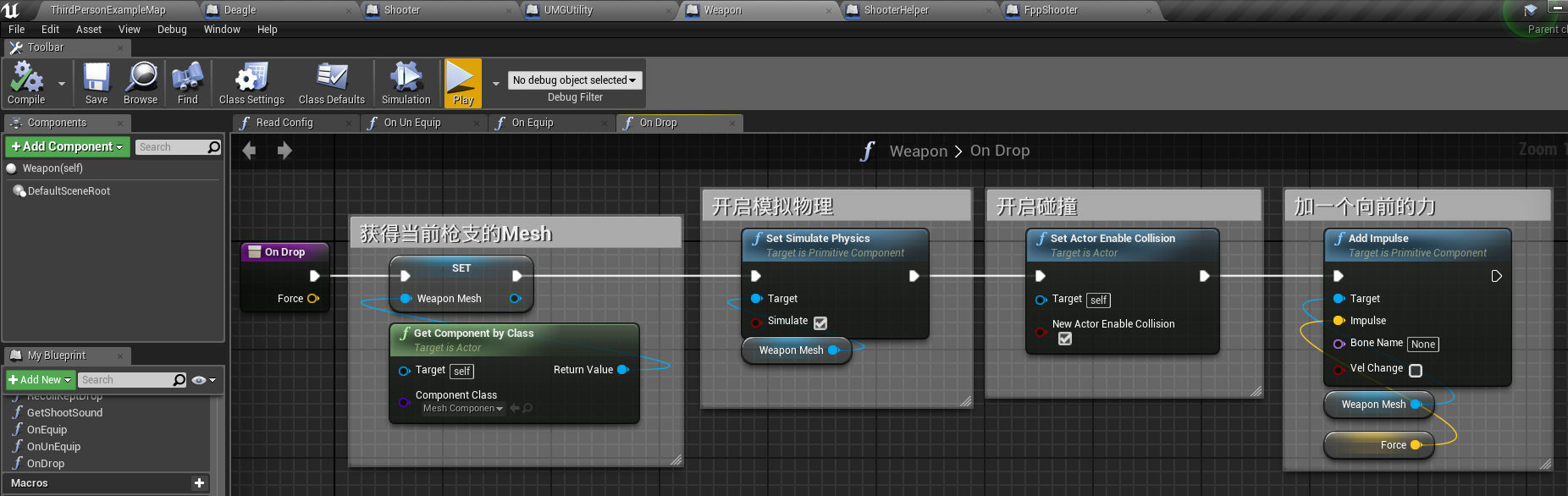
Task: Select OnDrop function in list
Action: pyautogui.click(x=45, y=464)
